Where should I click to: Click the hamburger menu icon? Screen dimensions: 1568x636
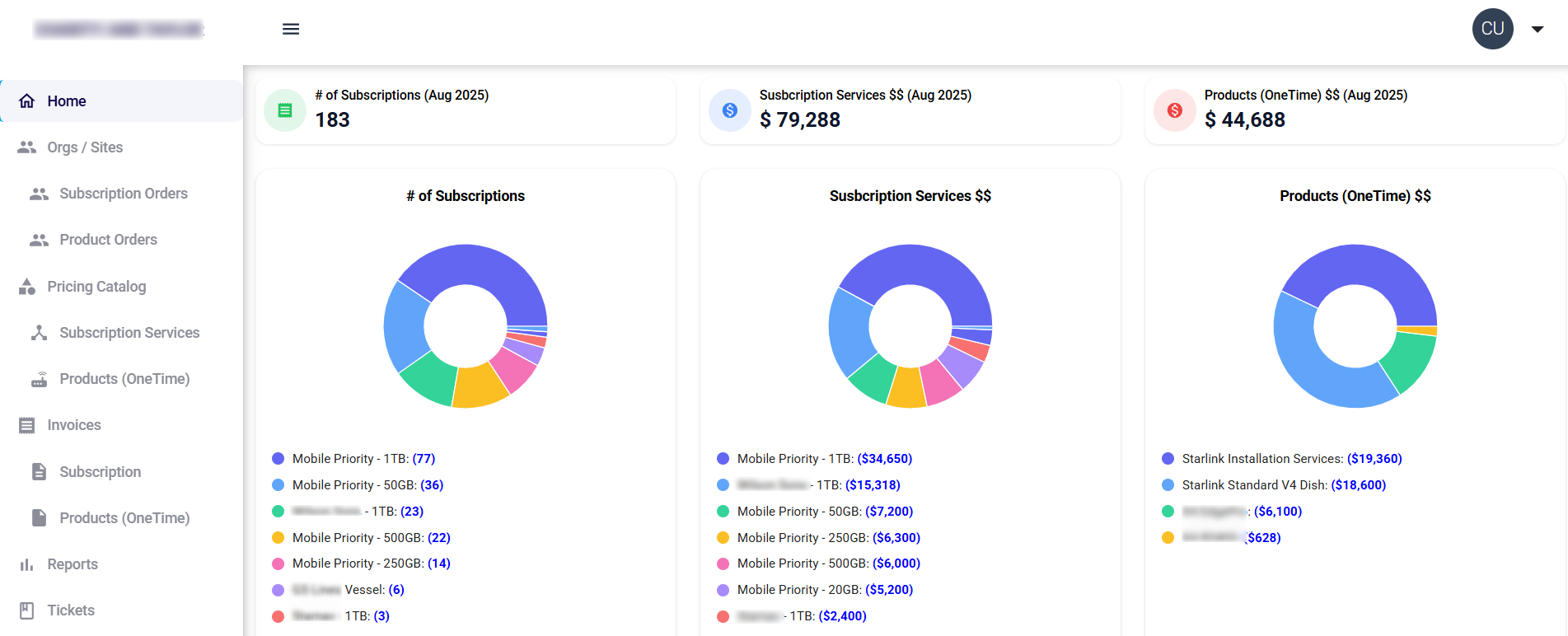[x=291, y=29]
